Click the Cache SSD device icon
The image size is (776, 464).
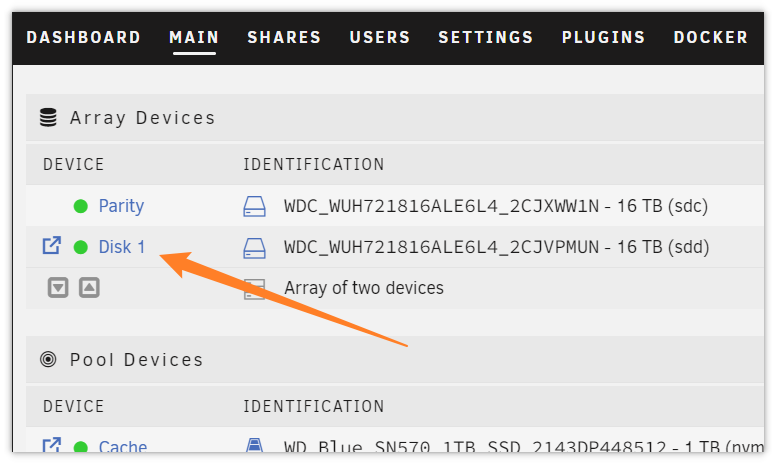point(254,445)
